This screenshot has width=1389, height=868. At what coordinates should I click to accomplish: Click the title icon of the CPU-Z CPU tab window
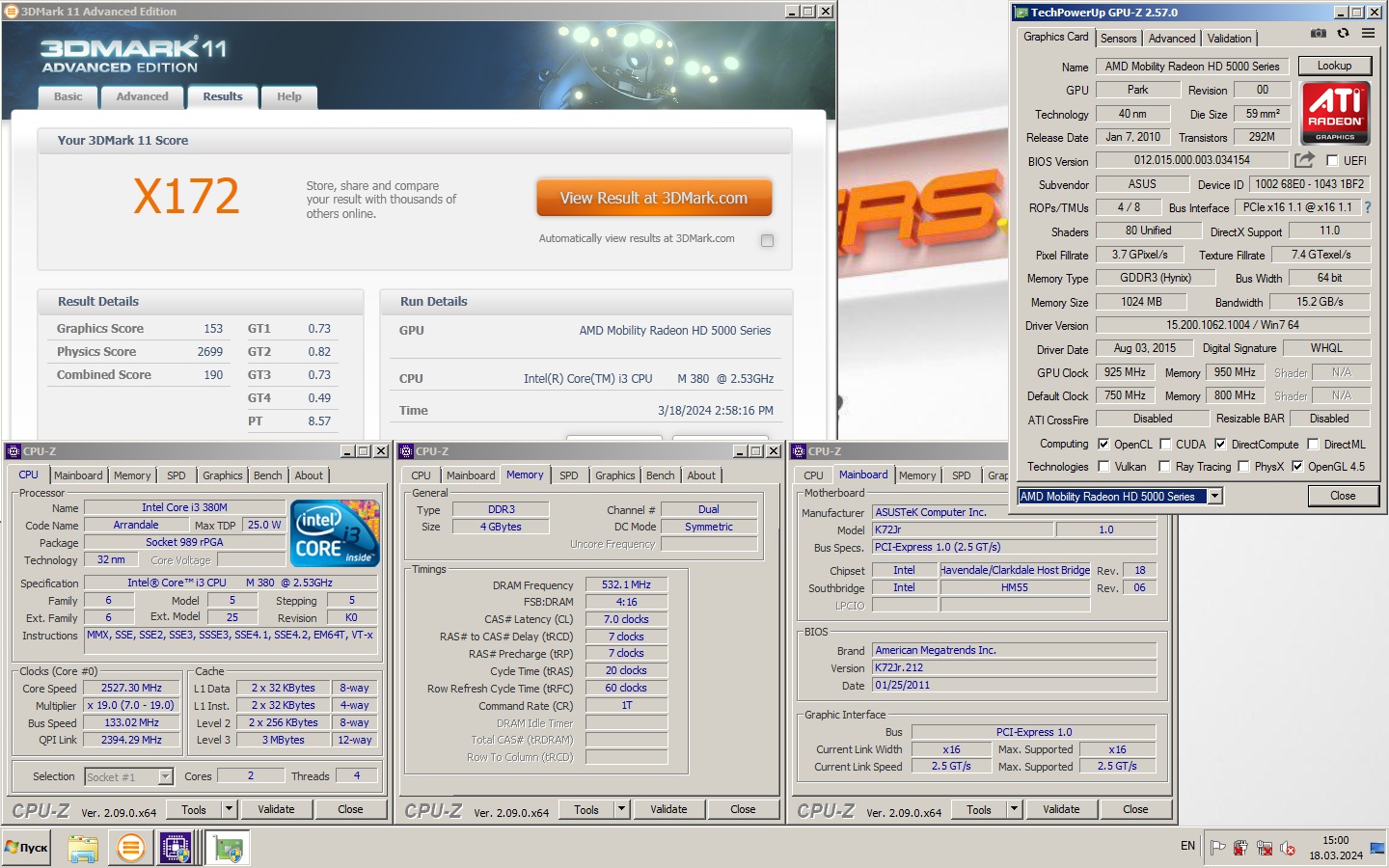pos(14,451)
